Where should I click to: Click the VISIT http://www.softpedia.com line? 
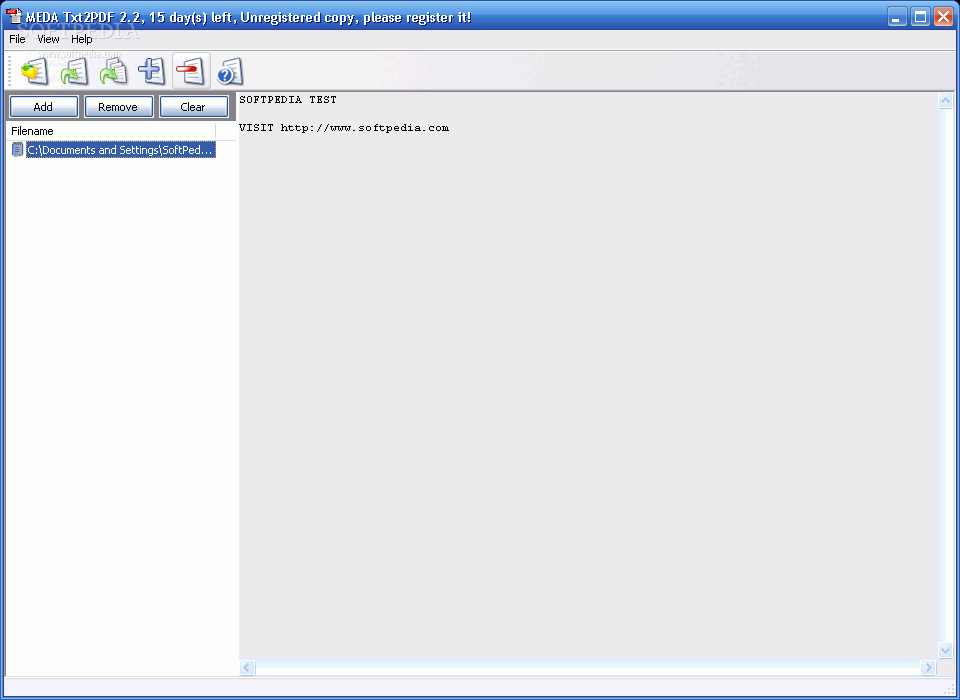[344, 127]
